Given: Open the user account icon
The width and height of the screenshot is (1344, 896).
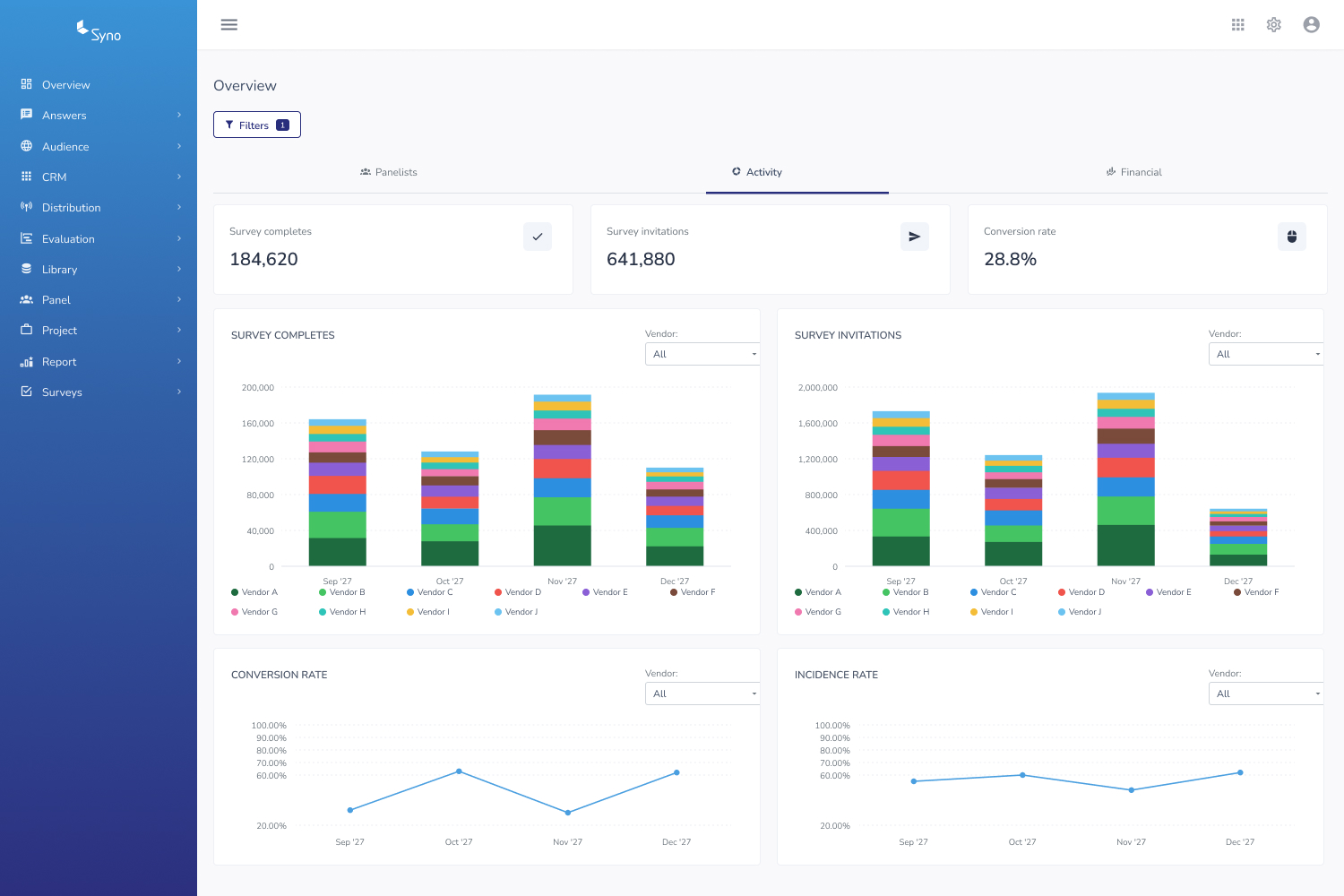Looking at the screenshot, I should pyautogui.click(x=1312, y=25).
